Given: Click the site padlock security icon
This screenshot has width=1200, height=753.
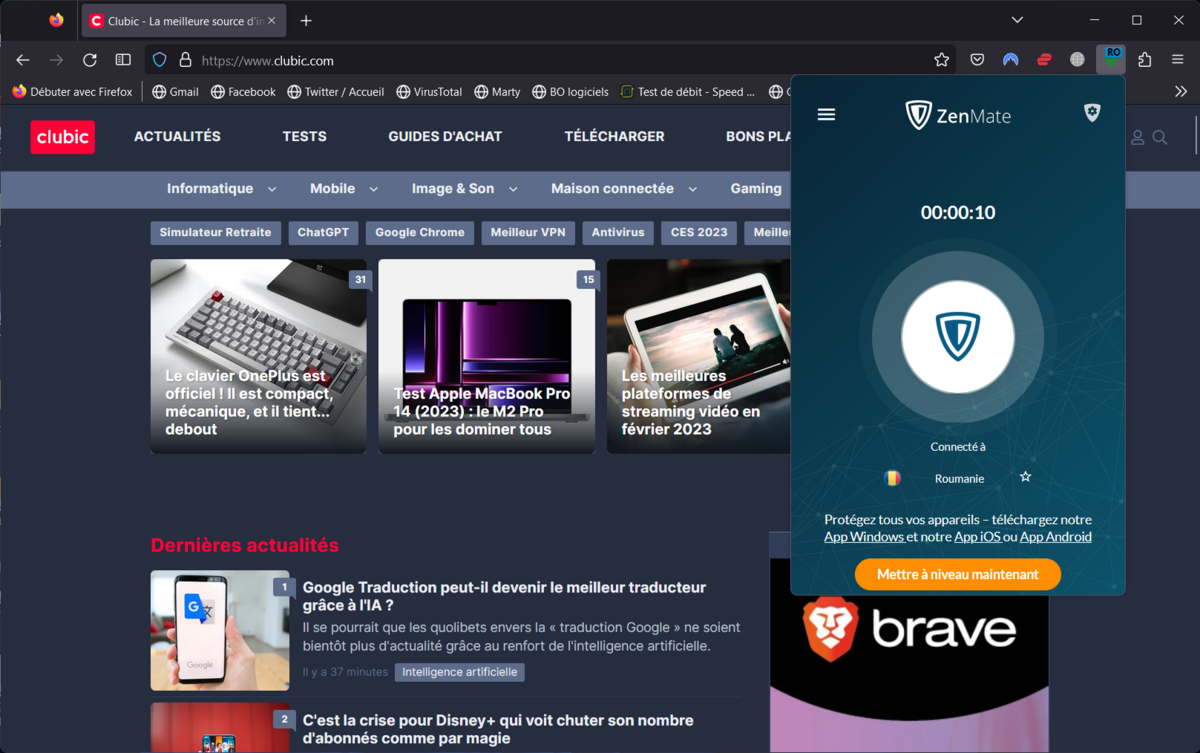Looking at the screenshot, I should [x=185, y=60].
